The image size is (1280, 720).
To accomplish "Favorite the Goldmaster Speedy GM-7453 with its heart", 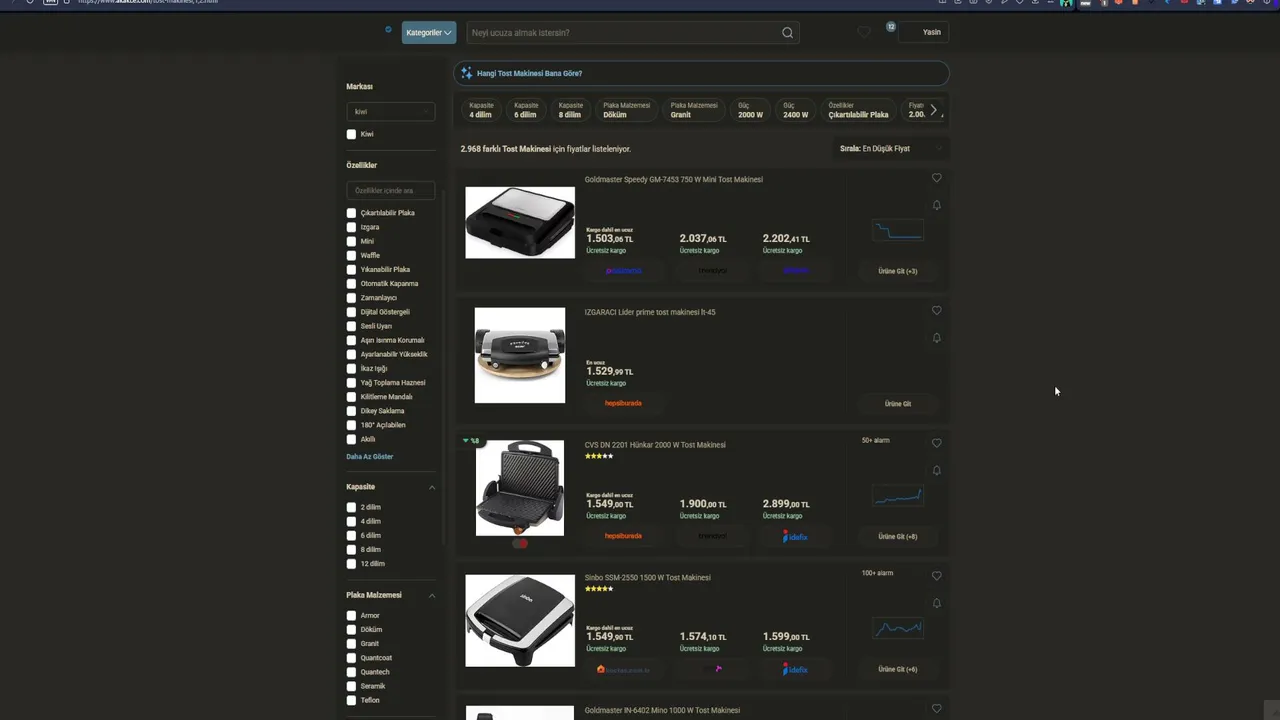I will click(x=937, y=178).
